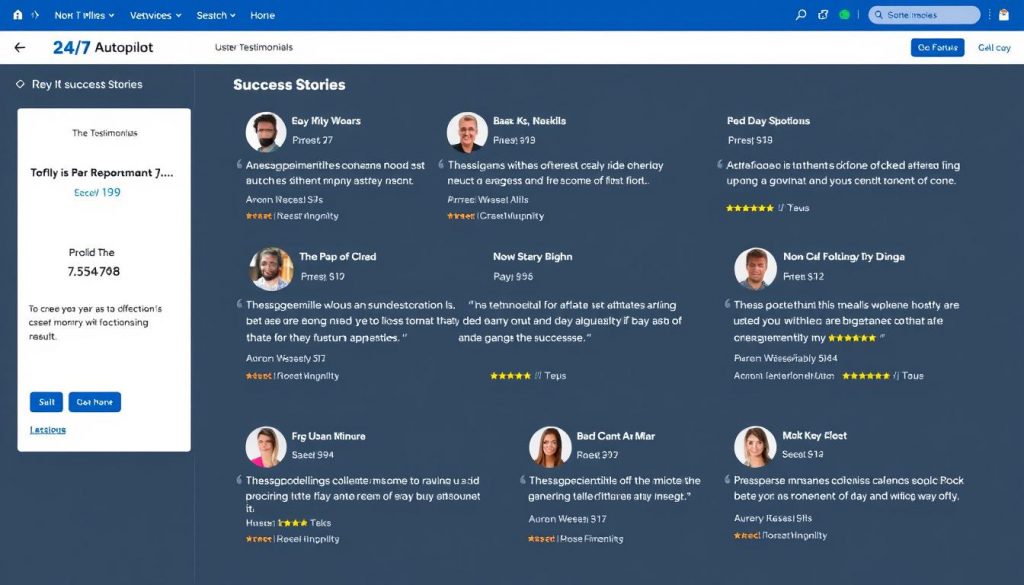Click Frg Uaan Minure avatar photo

[x=265, y=447]
